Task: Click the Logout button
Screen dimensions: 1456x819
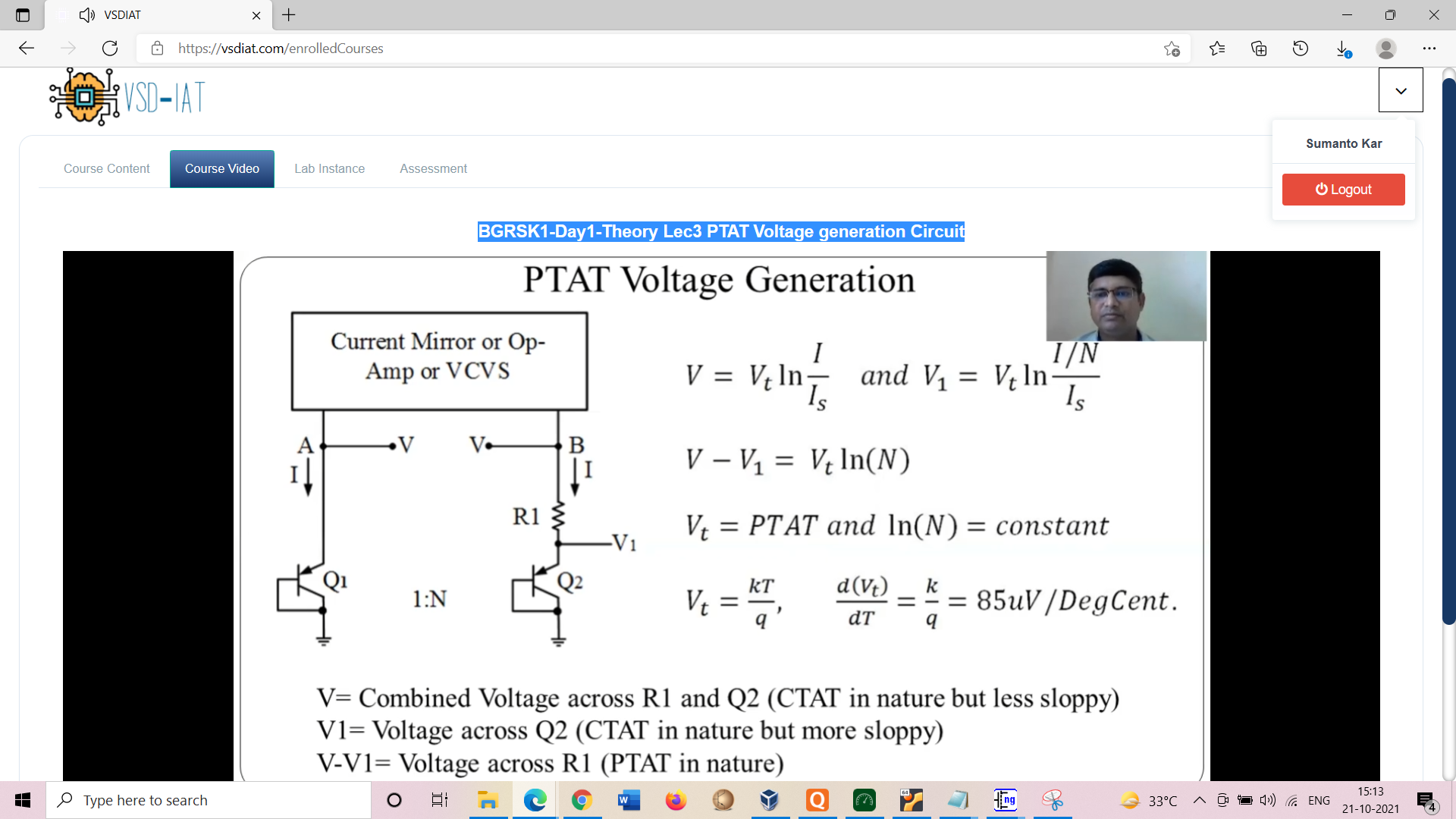Action: pyautogui.click(x=1343, y=189)
